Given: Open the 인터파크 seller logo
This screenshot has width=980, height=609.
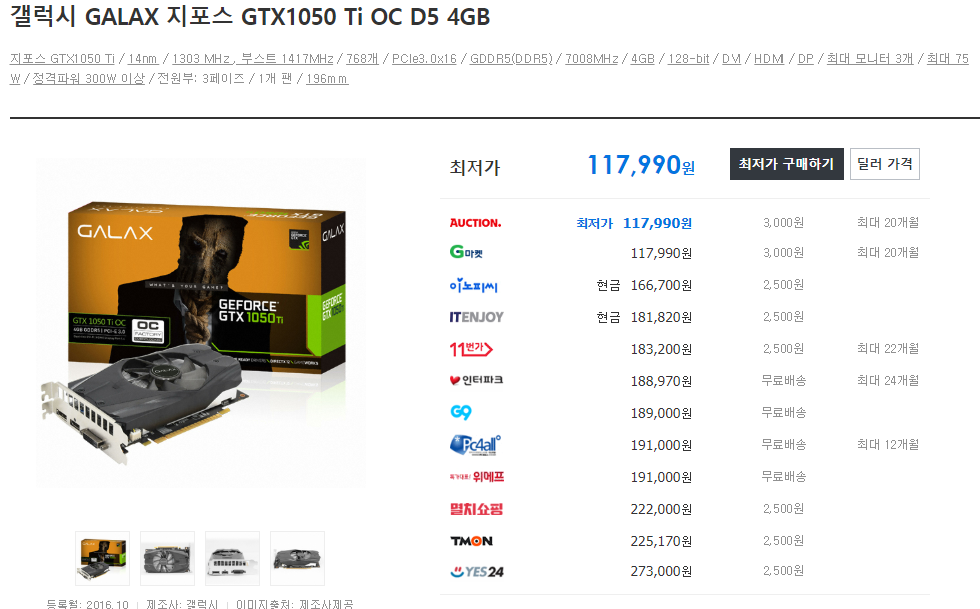Looking at the screenshot, I should click(x=476, y=380).
